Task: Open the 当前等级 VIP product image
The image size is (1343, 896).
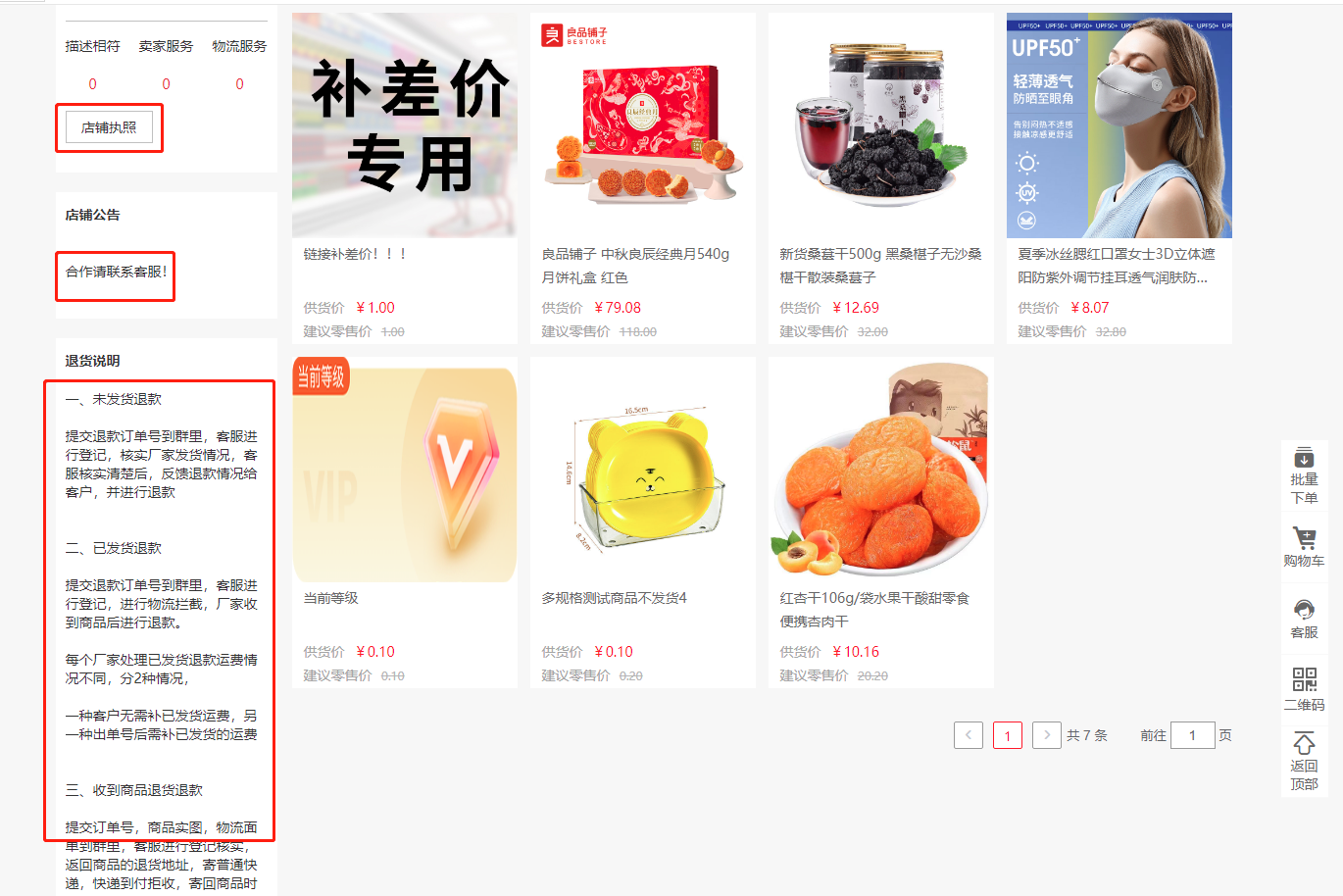Action: click(x=405, y=470)
